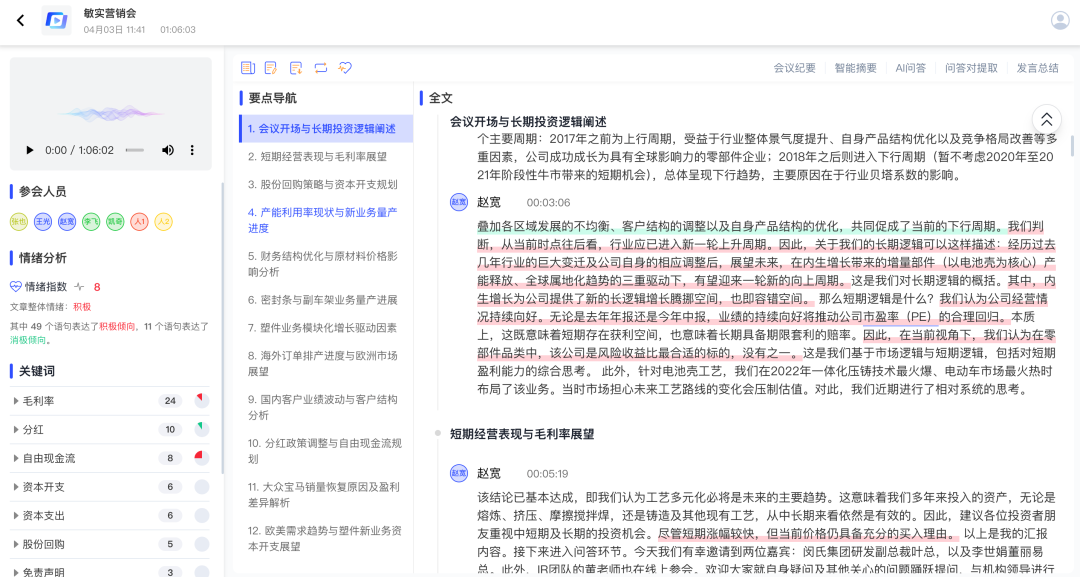Click the edit note pencil icon

(271, 68)
